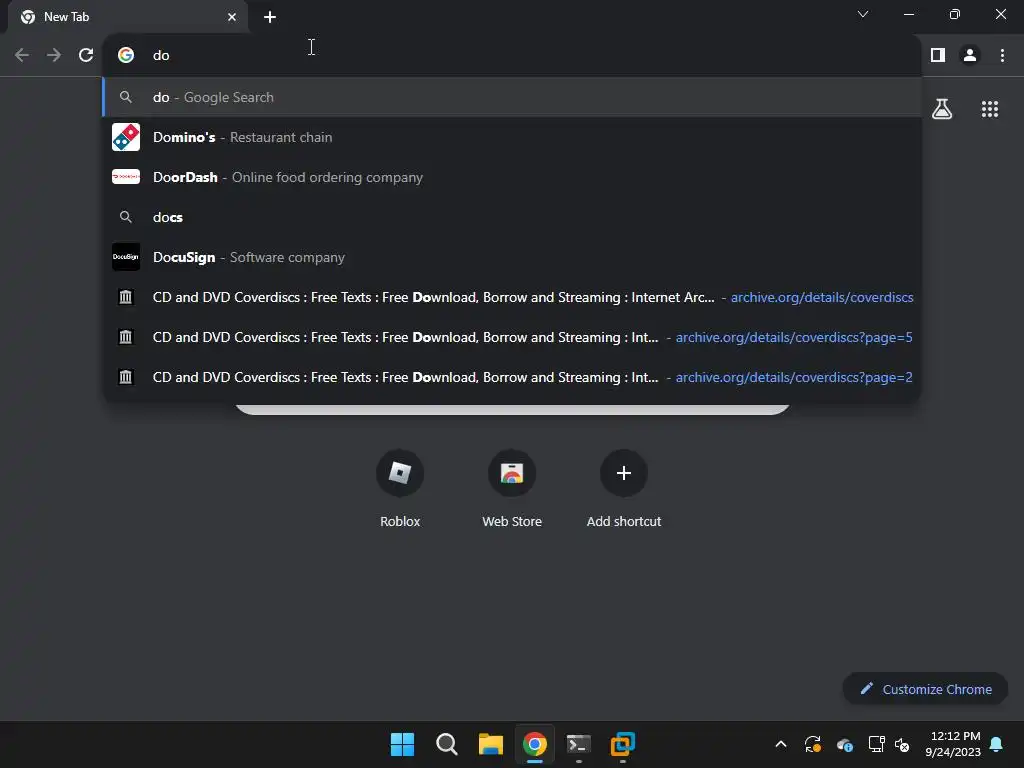The image size is (1024, 768).
Task: Show hidden tray icons chevron
Action: pos(780,744)
